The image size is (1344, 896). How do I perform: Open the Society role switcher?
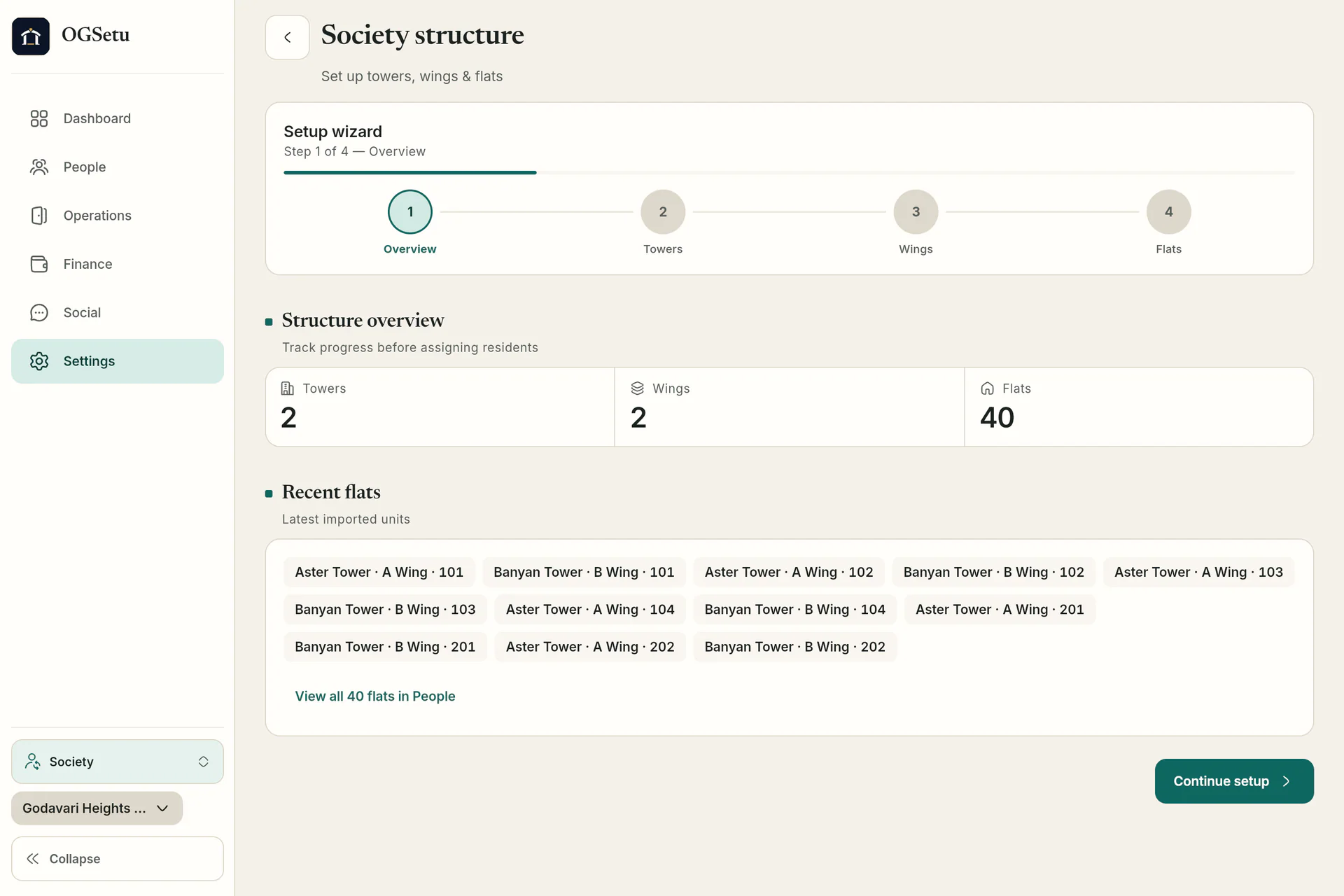pyautogui.click(x=118, y=762)
